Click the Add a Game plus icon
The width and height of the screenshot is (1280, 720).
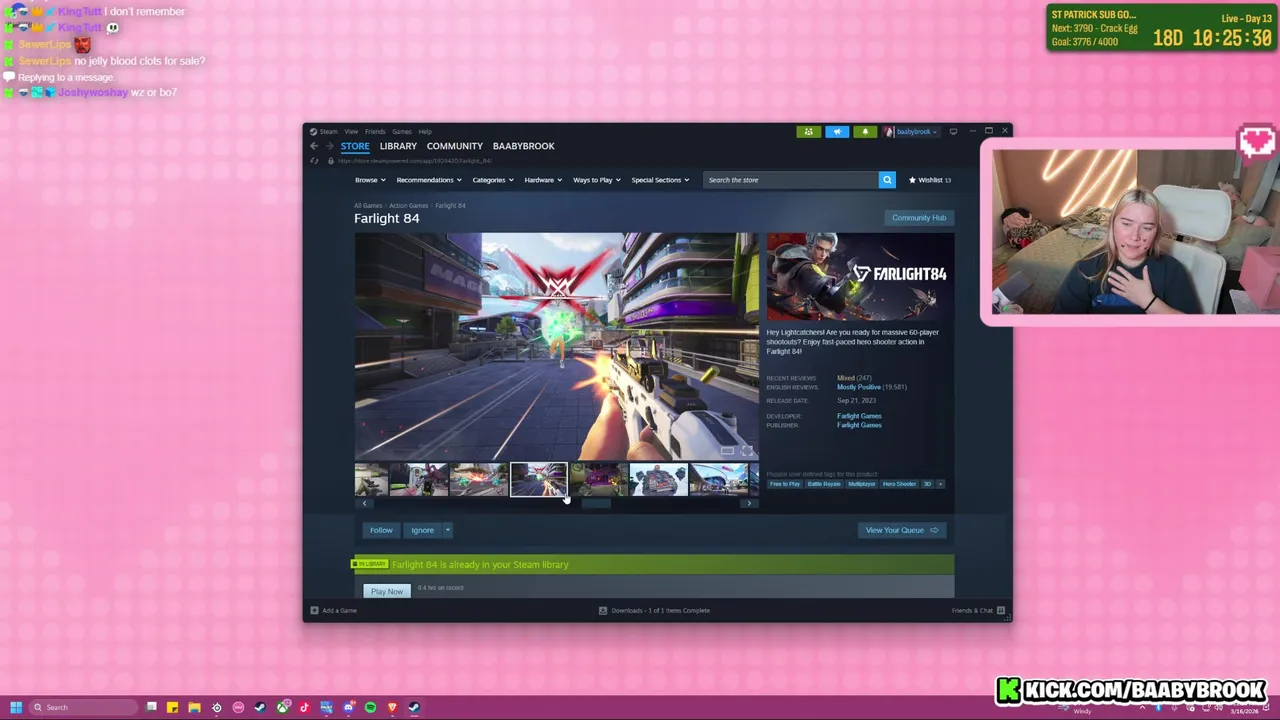pos(314,610)
